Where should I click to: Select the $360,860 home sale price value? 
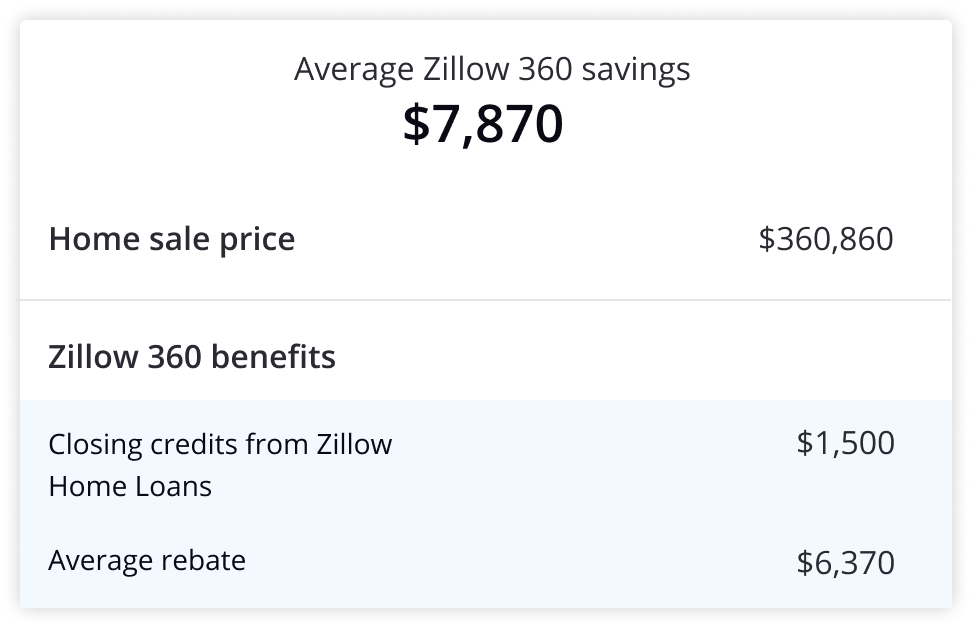point(826,239)
